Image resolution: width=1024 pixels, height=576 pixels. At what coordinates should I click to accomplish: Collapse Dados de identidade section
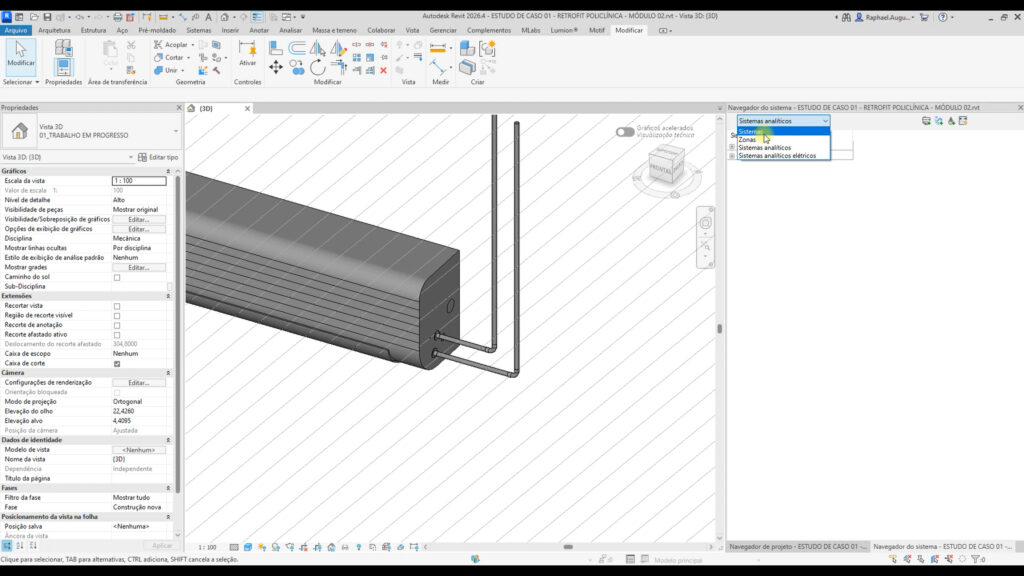pyautogui.click(x=168, y=440)
